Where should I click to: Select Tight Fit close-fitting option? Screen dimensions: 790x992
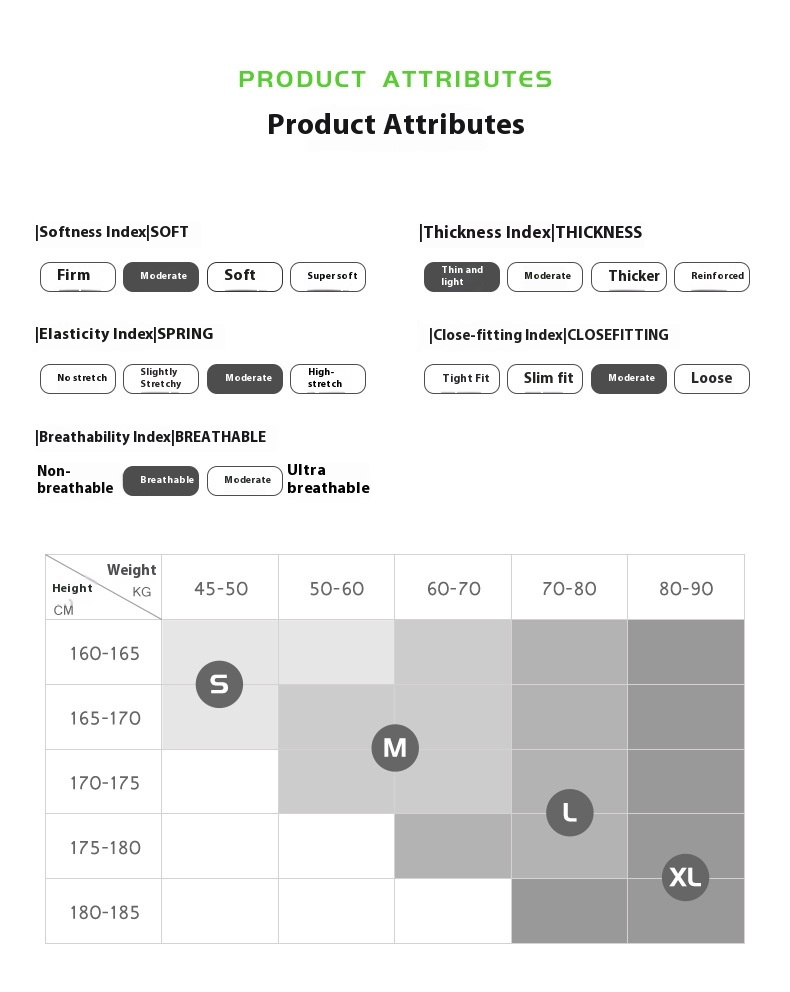click(x=462, y=378)
